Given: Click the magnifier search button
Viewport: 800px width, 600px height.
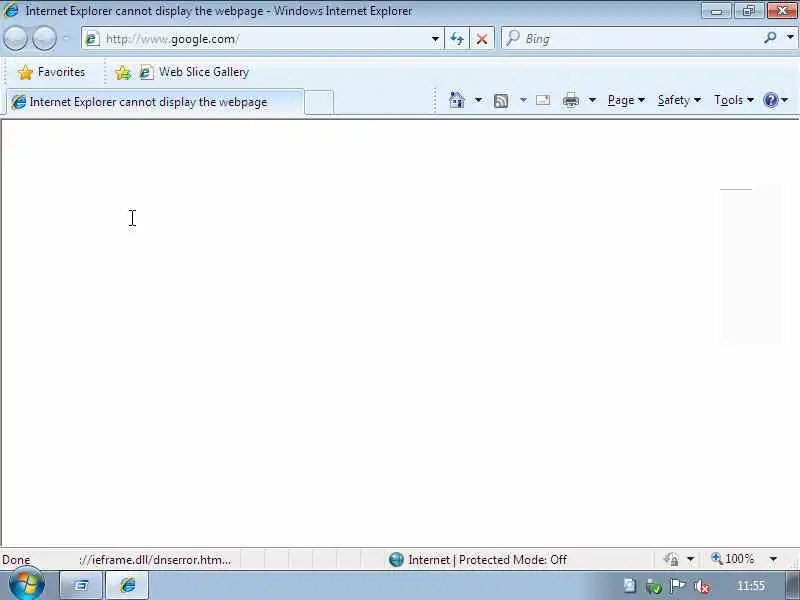Looking at the screenshot, I should [770, 38].
